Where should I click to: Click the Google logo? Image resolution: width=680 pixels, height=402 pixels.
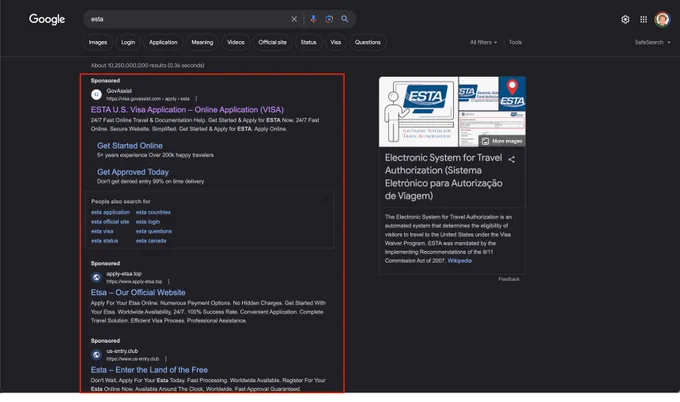point(47,19)
